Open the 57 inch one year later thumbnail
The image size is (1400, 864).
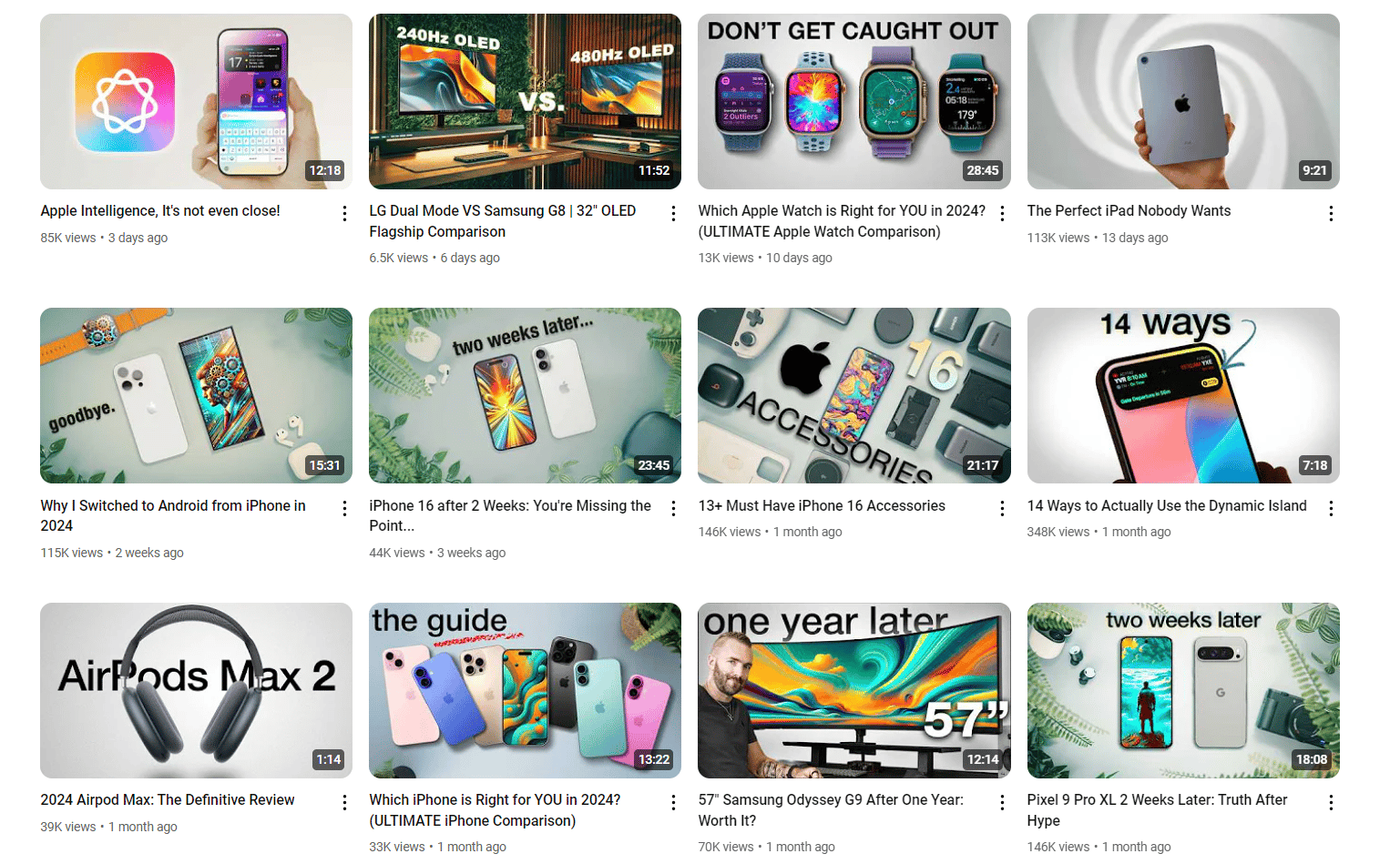pyautogui.click(x=854, y=690)
